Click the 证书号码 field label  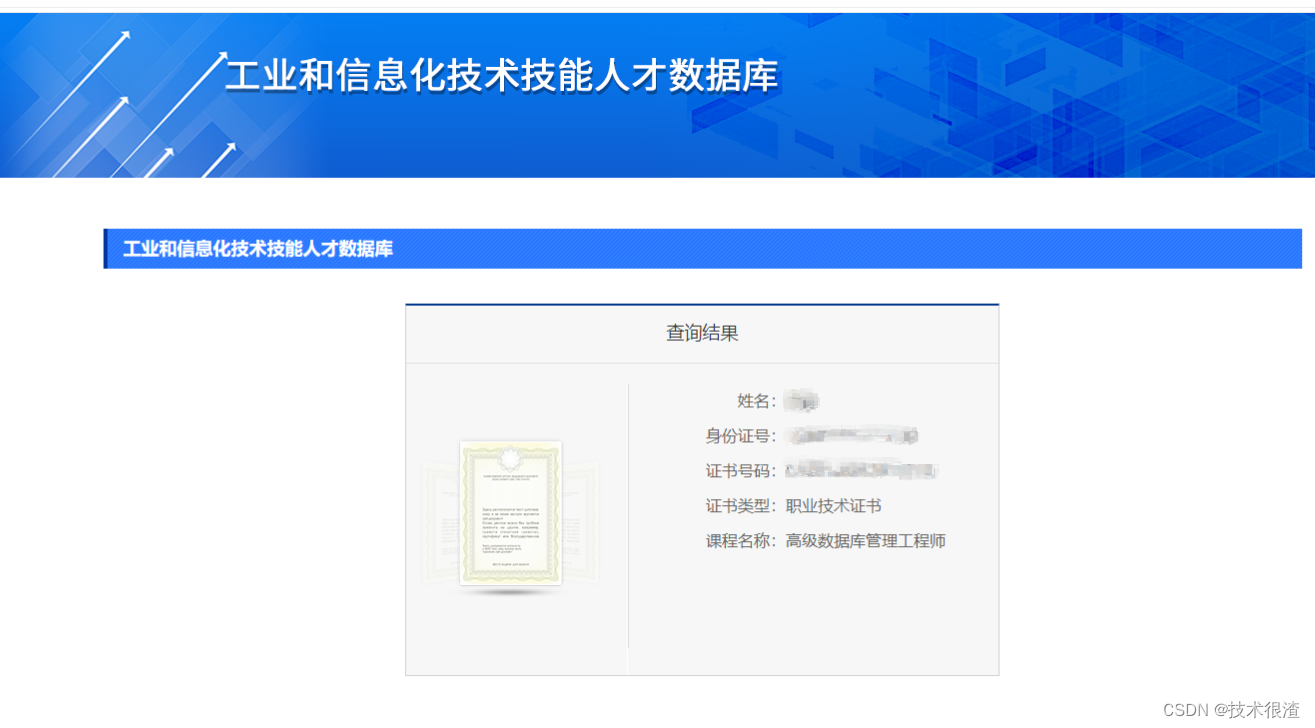pos(741,471)
